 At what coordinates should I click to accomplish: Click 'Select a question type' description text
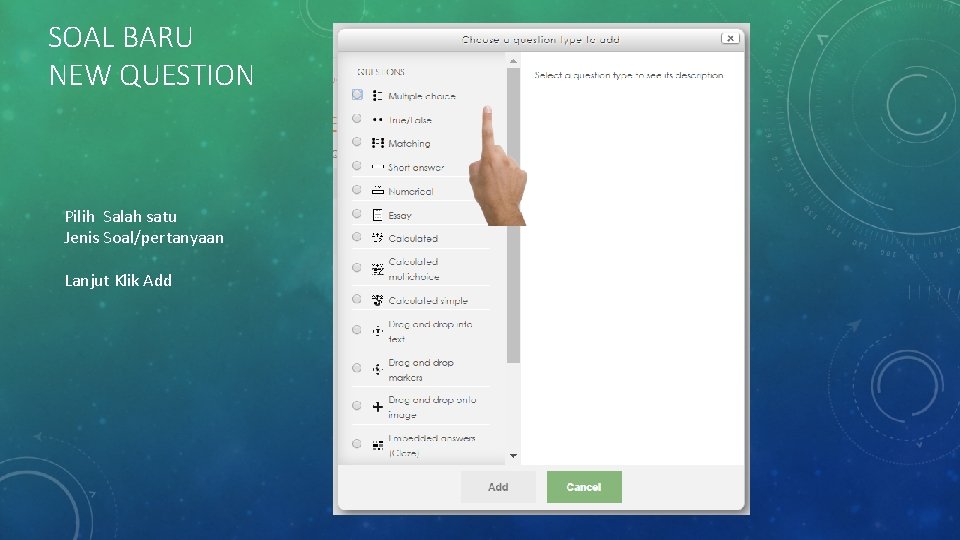(x=629, y=75)
